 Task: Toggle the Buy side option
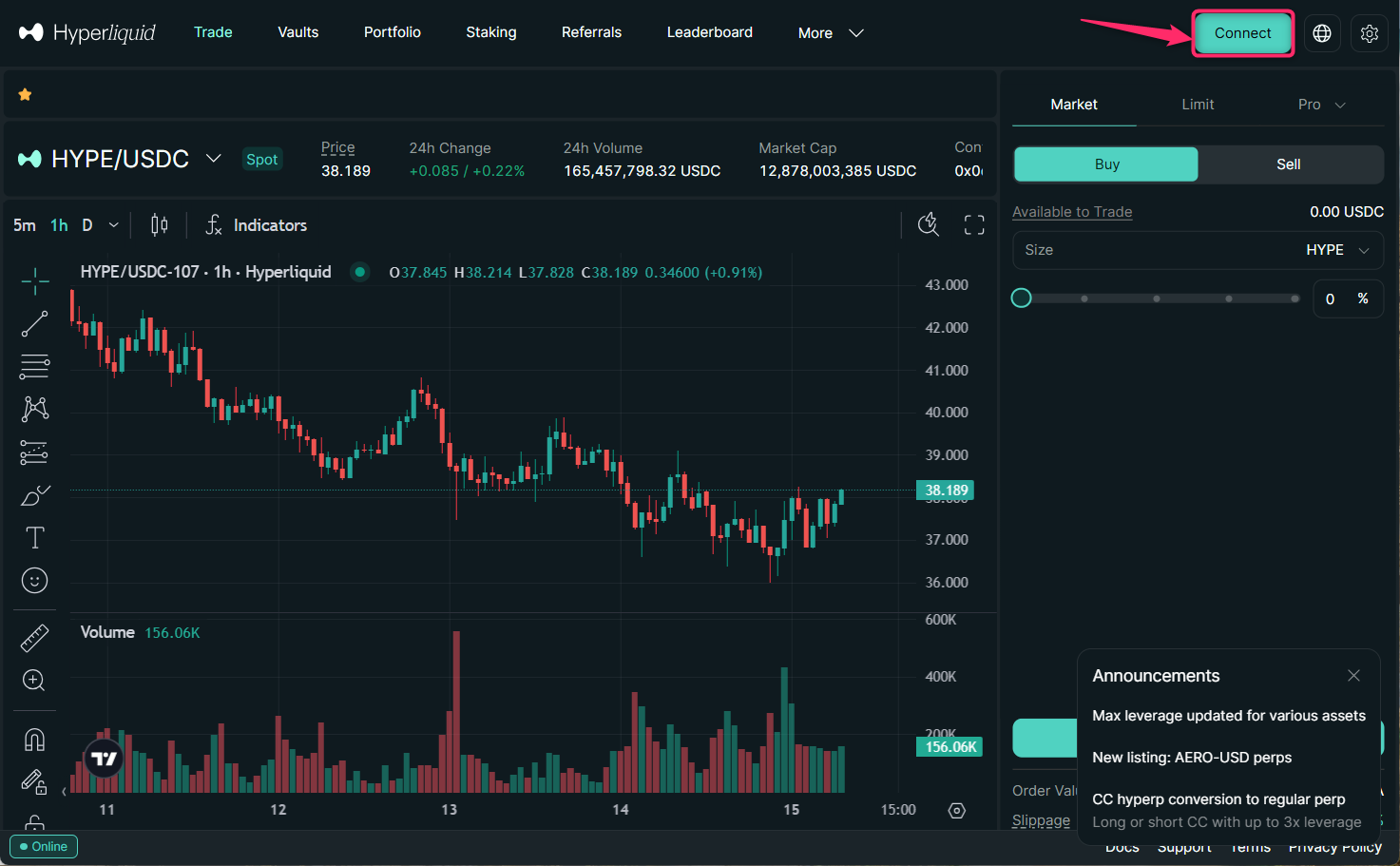point(1106,164)
